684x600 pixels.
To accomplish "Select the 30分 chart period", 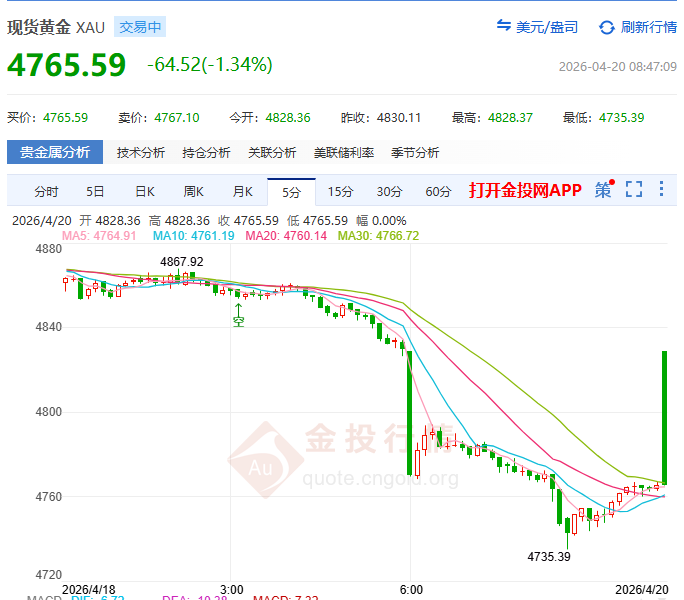I will tap(389, 192).
